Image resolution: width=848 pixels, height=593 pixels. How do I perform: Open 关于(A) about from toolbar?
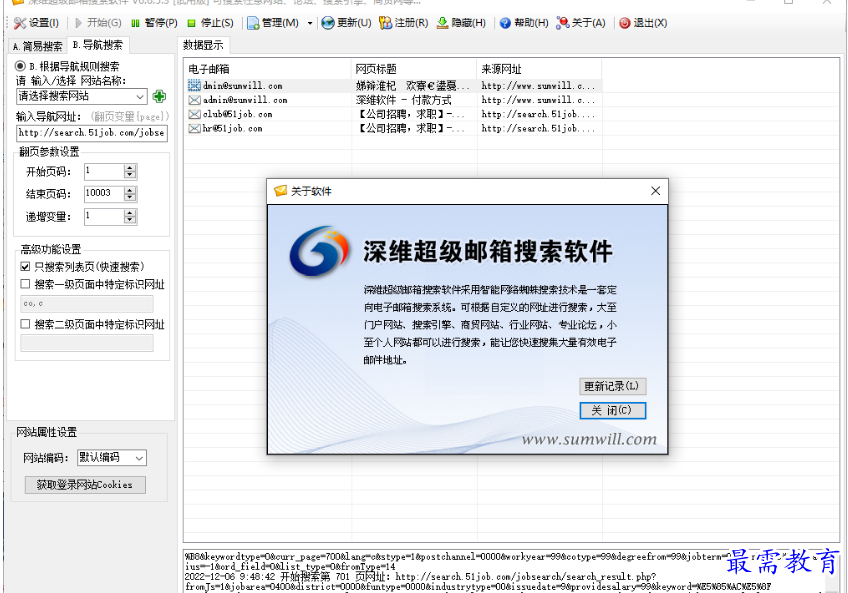[581, 23]
